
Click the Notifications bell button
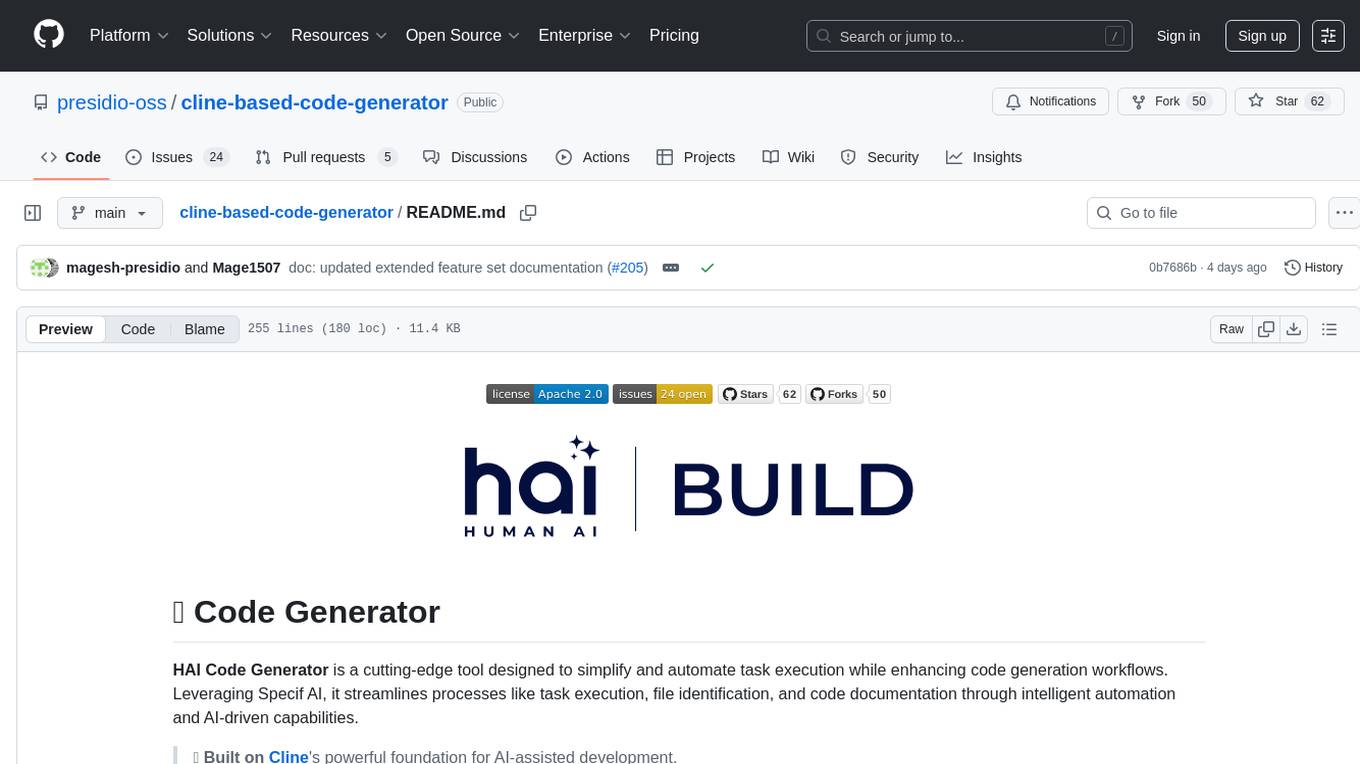pos(1050,101)
